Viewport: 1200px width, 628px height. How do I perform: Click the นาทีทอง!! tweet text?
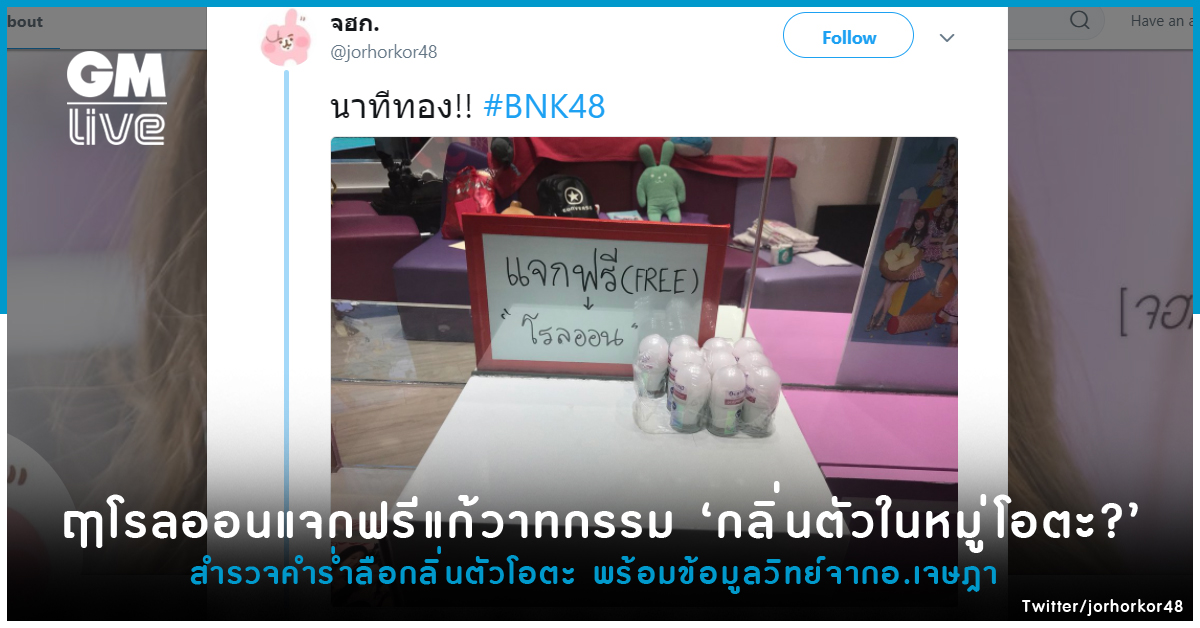point(401,107)
